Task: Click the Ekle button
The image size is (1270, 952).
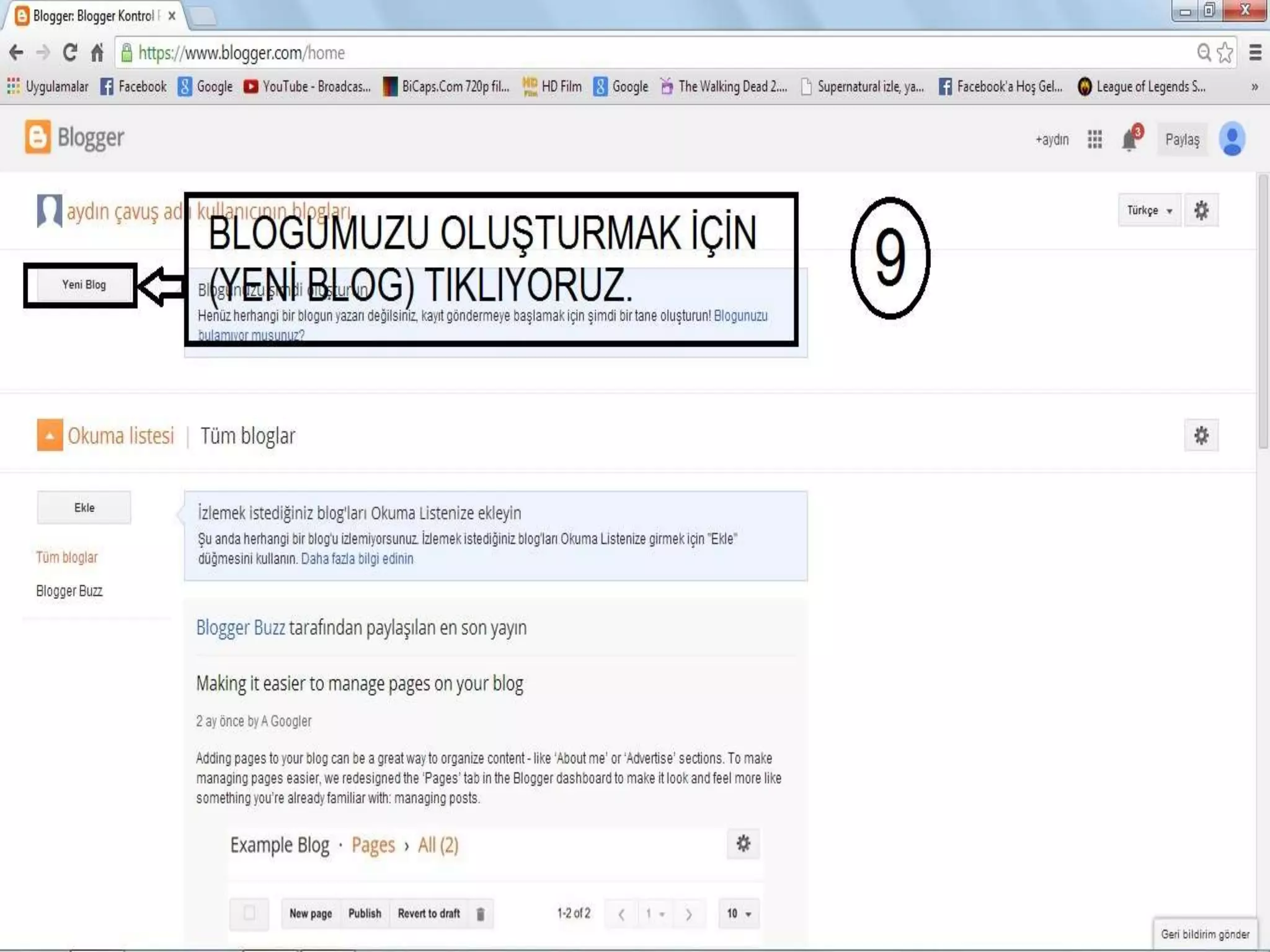Action: (x=84, y=508)
